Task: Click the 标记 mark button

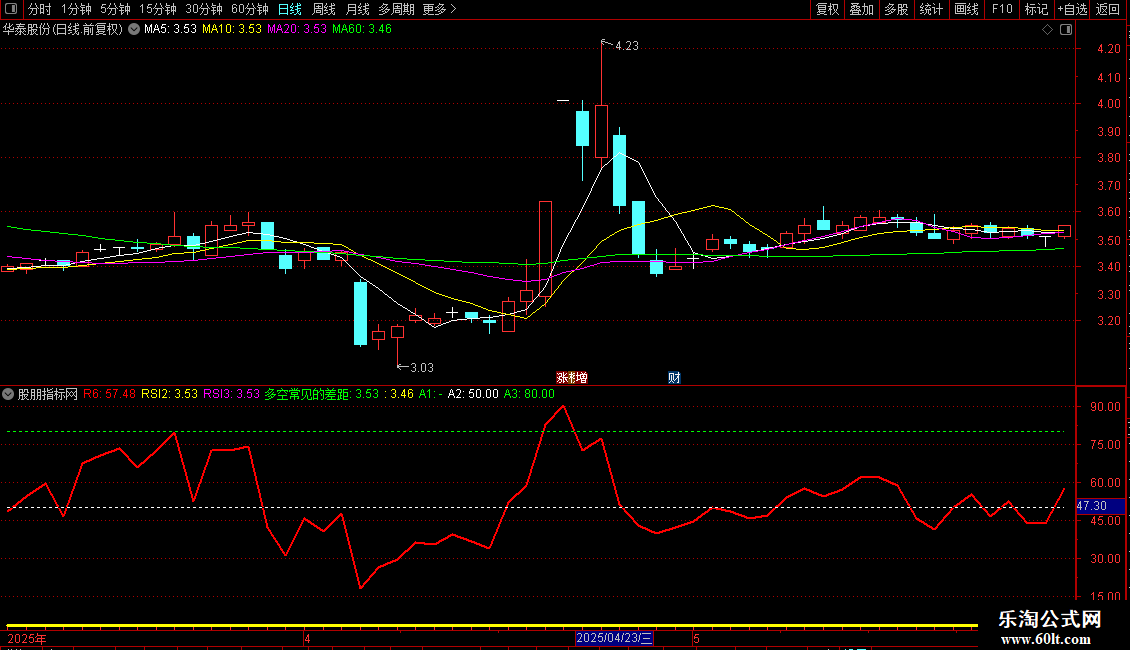Action: (1036, 9)
